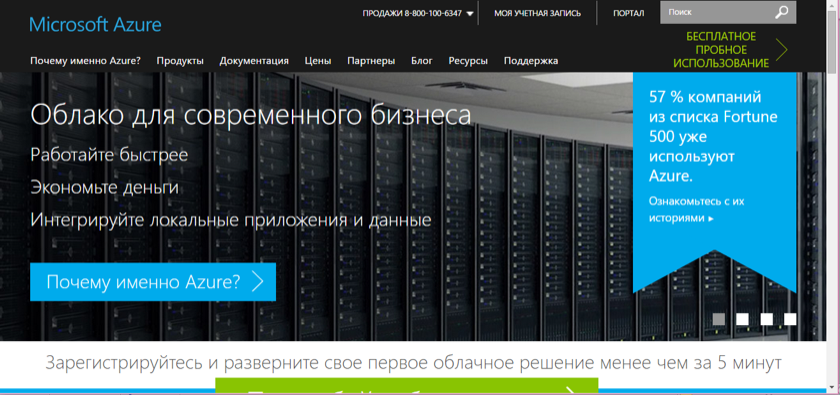The height and width of the screenshot is (395, 840).
Task: Click the blue Почему именно Azure? button
Action: [x=153, y=282]
